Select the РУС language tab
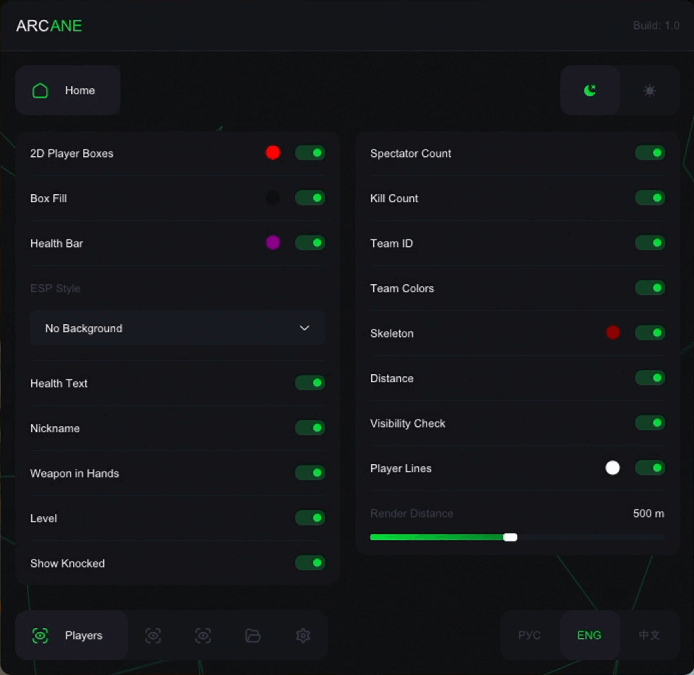Image resolution: width=694 pixels, height=675 pixels. 530,636
